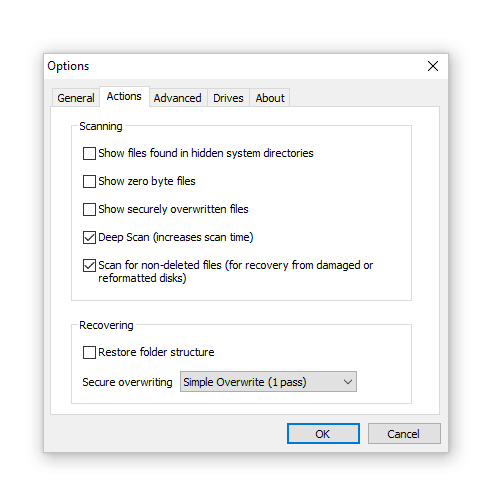
Task: Confirm settings with the OK button
Action: (323, 434)
